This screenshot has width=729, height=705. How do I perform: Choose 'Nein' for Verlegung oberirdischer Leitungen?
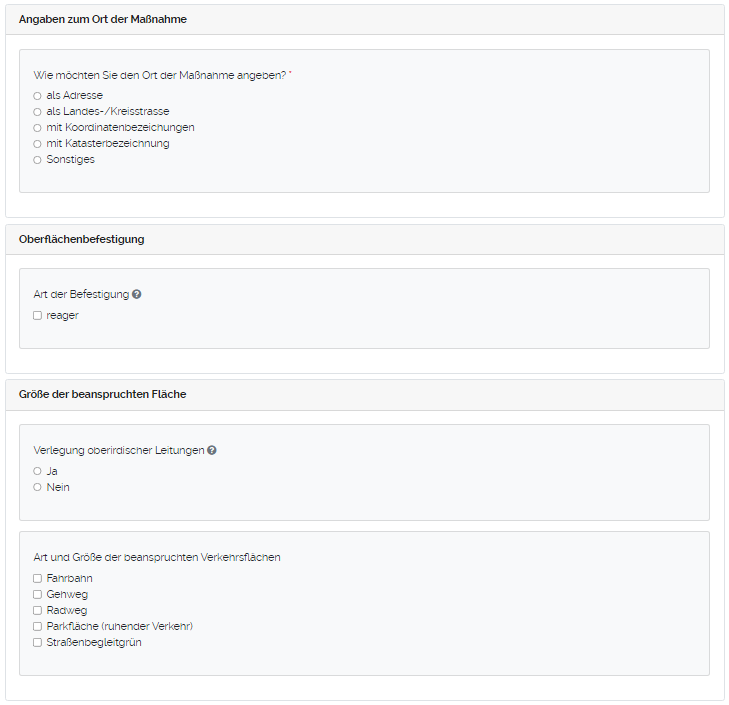[x=37, y=487]
